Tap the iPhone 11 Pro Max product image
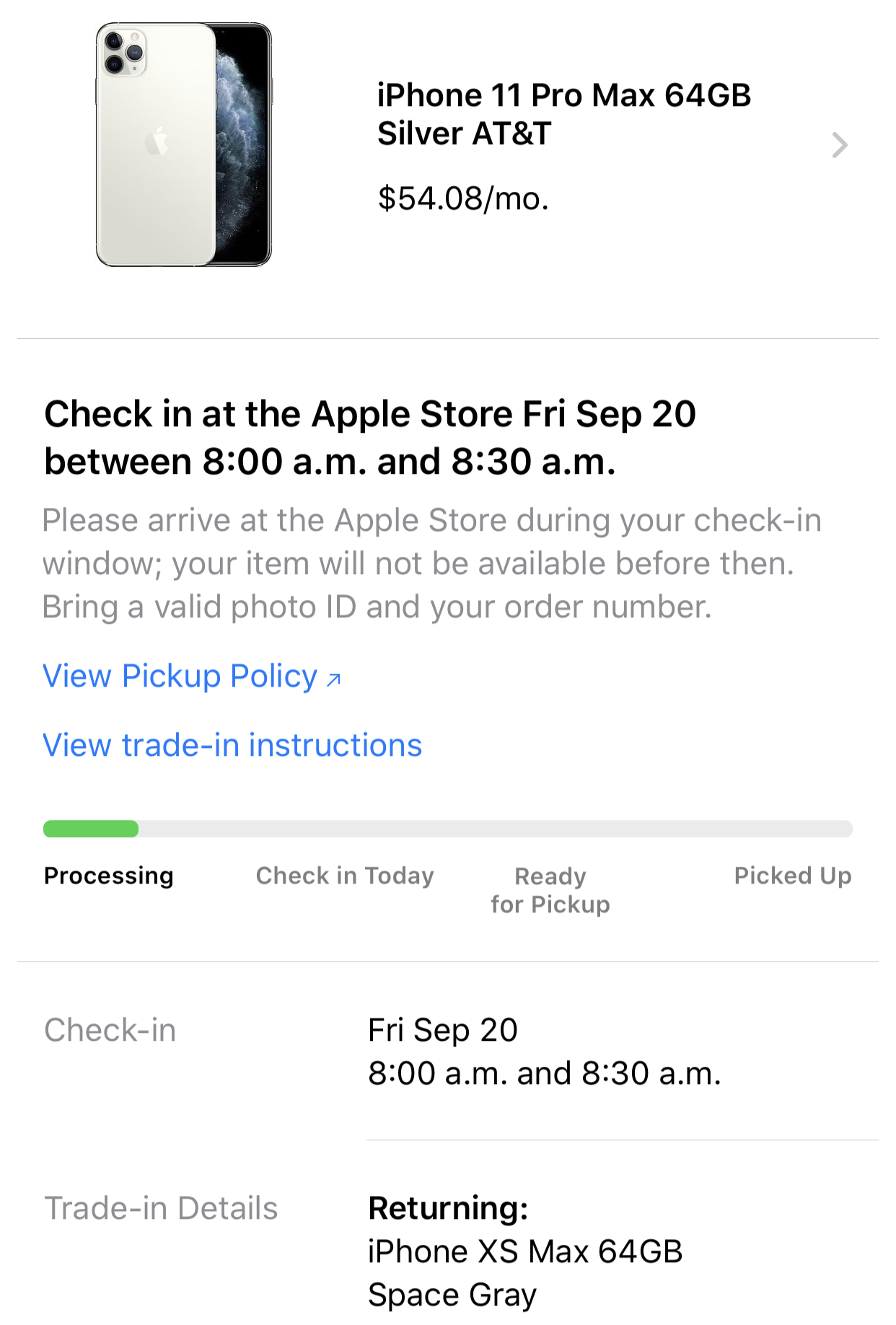The width and height of the screenshot is (896, 1325). click(184, 144)
